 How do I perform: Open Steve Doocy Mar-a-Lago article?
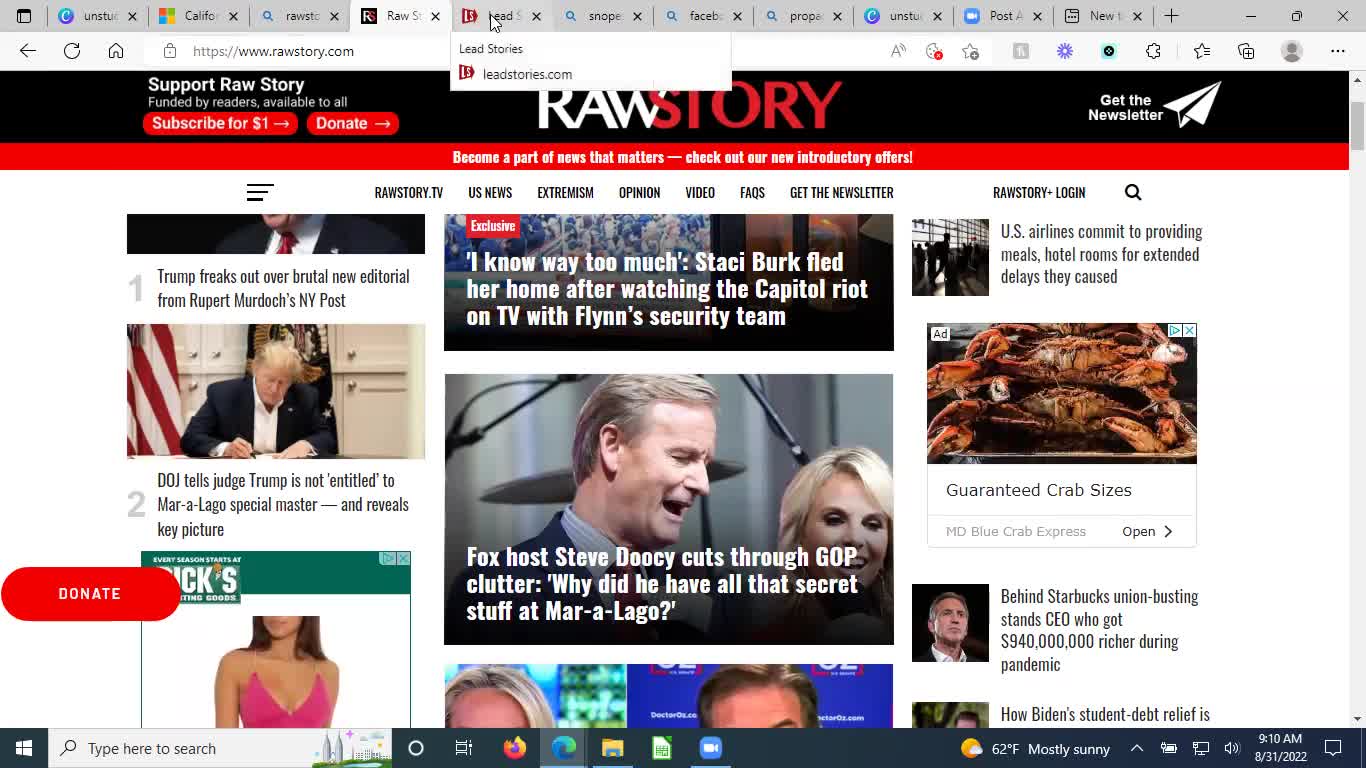[662, 584]
